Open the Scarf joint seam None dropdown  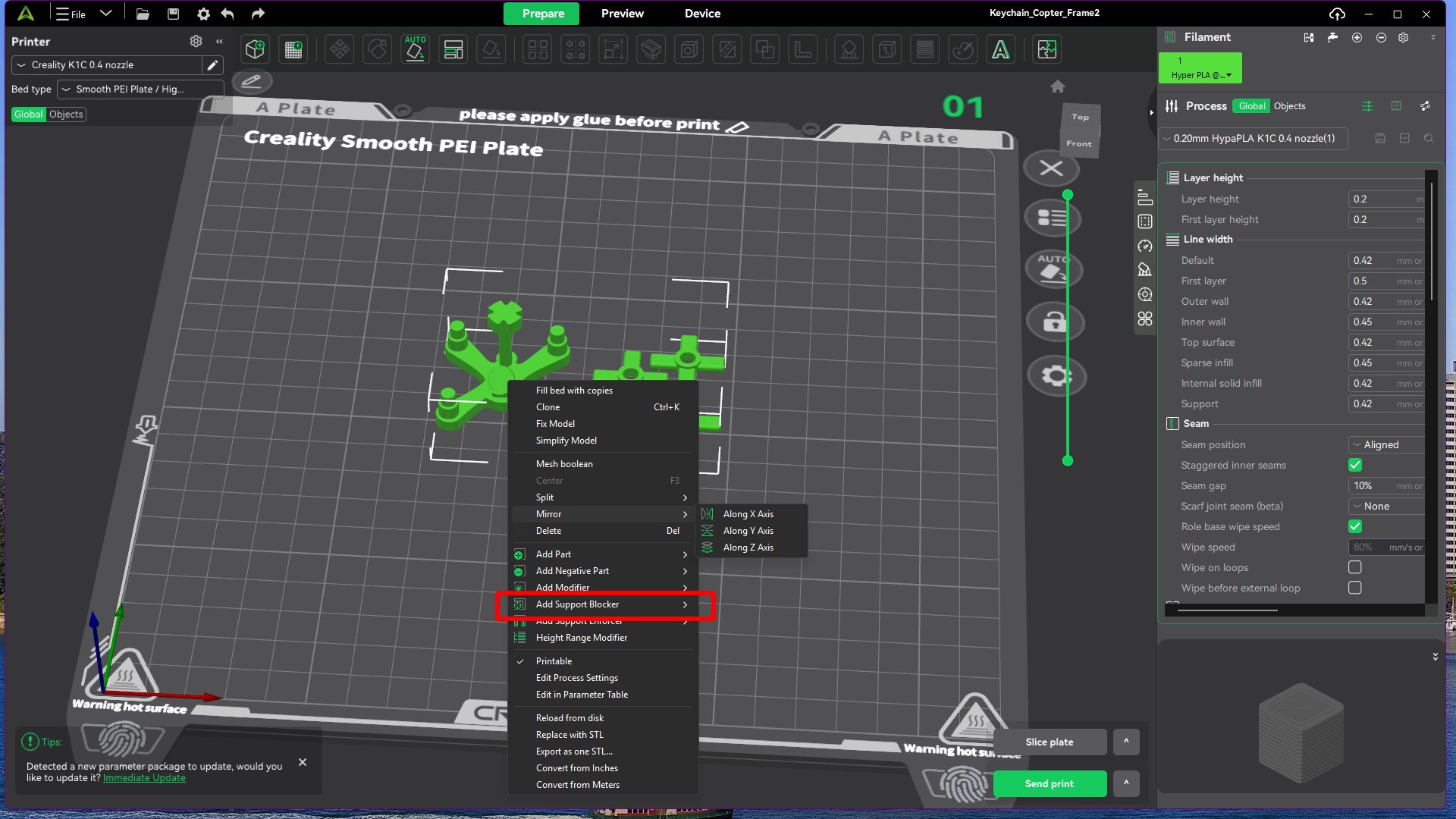[x=1386, y=507]
